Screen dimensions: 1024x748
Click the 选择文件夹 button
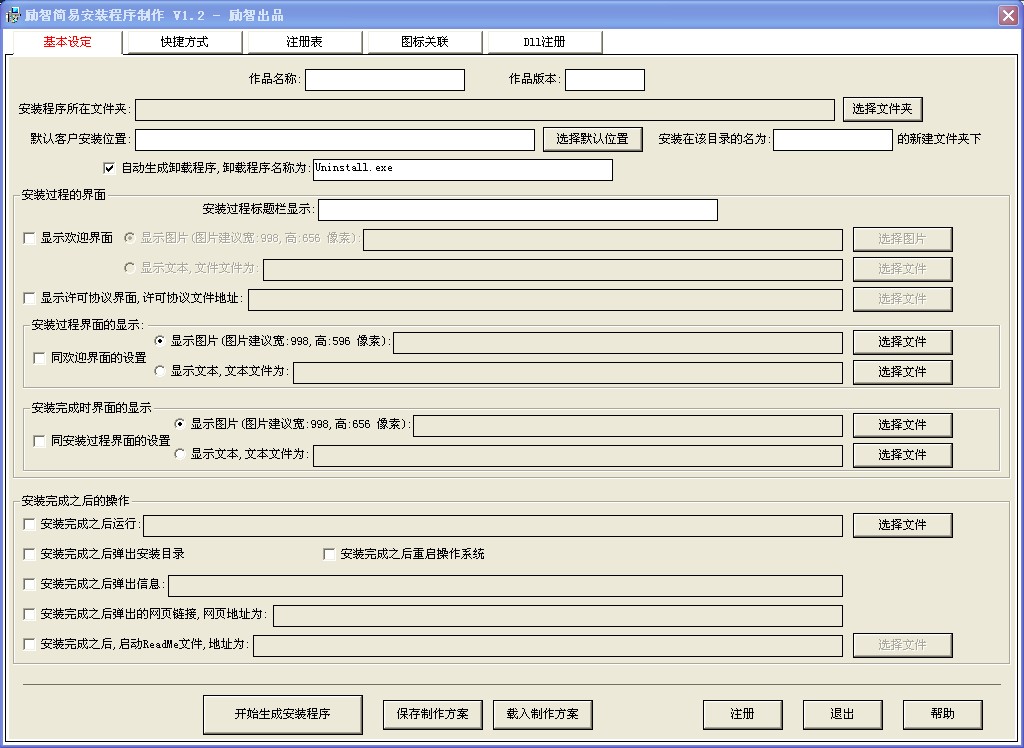(x=882, y=108)
